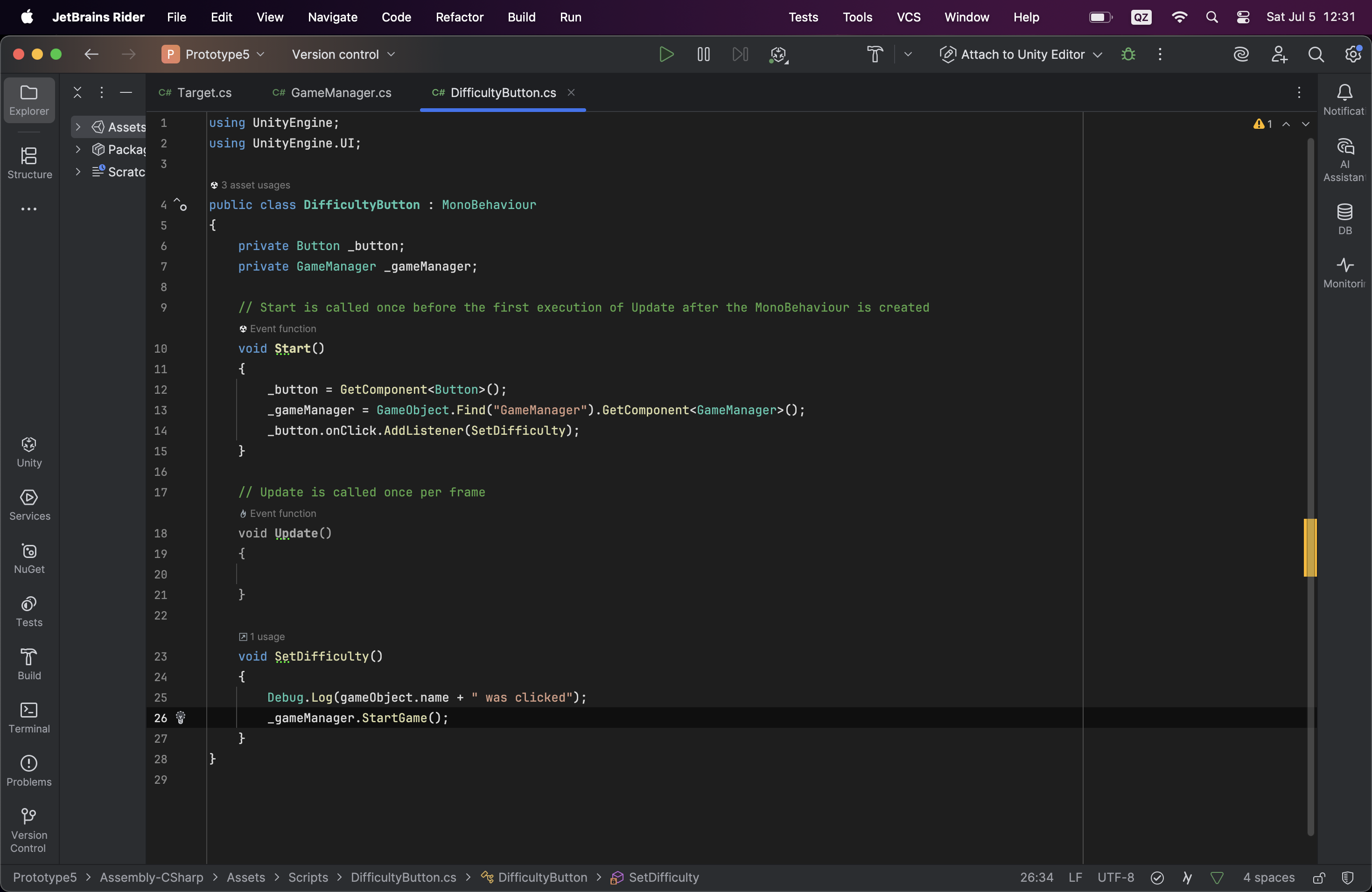Viewport: 1372px width, 892px height.
Task: Click the Unity Play button
Action: pyautogui.click(x=666, y=54)
